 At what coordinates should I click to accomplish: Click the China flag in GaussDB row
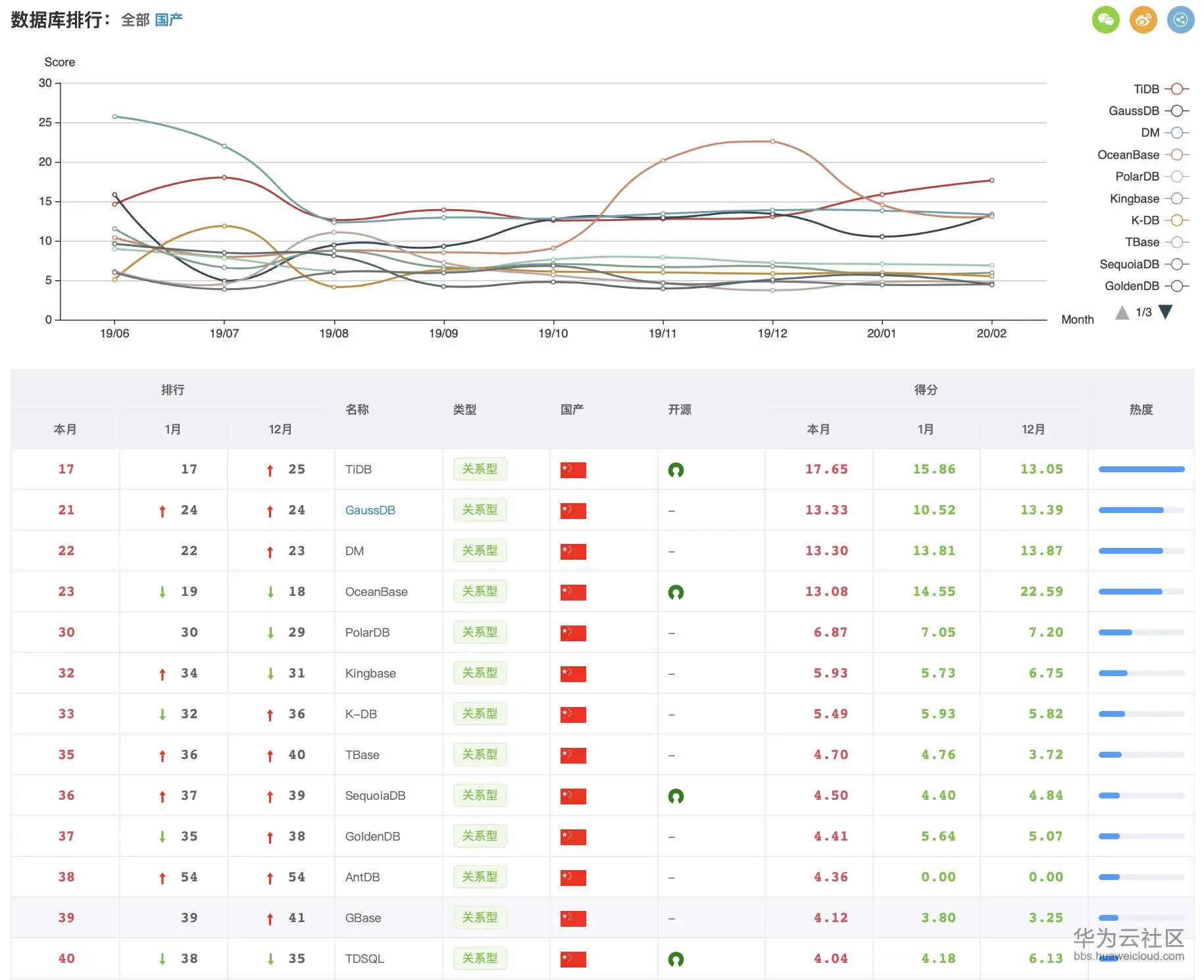(x=573, y=510)
